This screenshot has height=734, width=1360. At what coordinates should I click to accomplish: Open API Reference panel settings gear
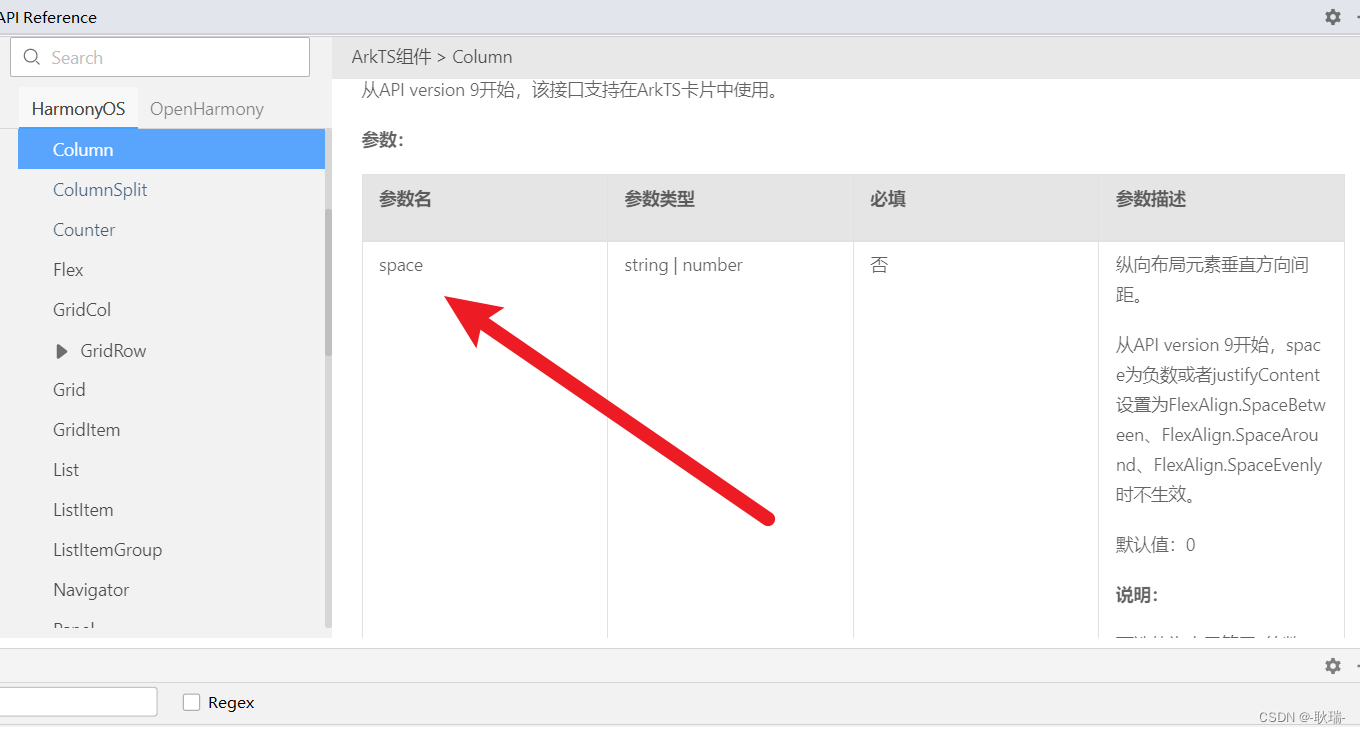click(x=1332, y=17)
